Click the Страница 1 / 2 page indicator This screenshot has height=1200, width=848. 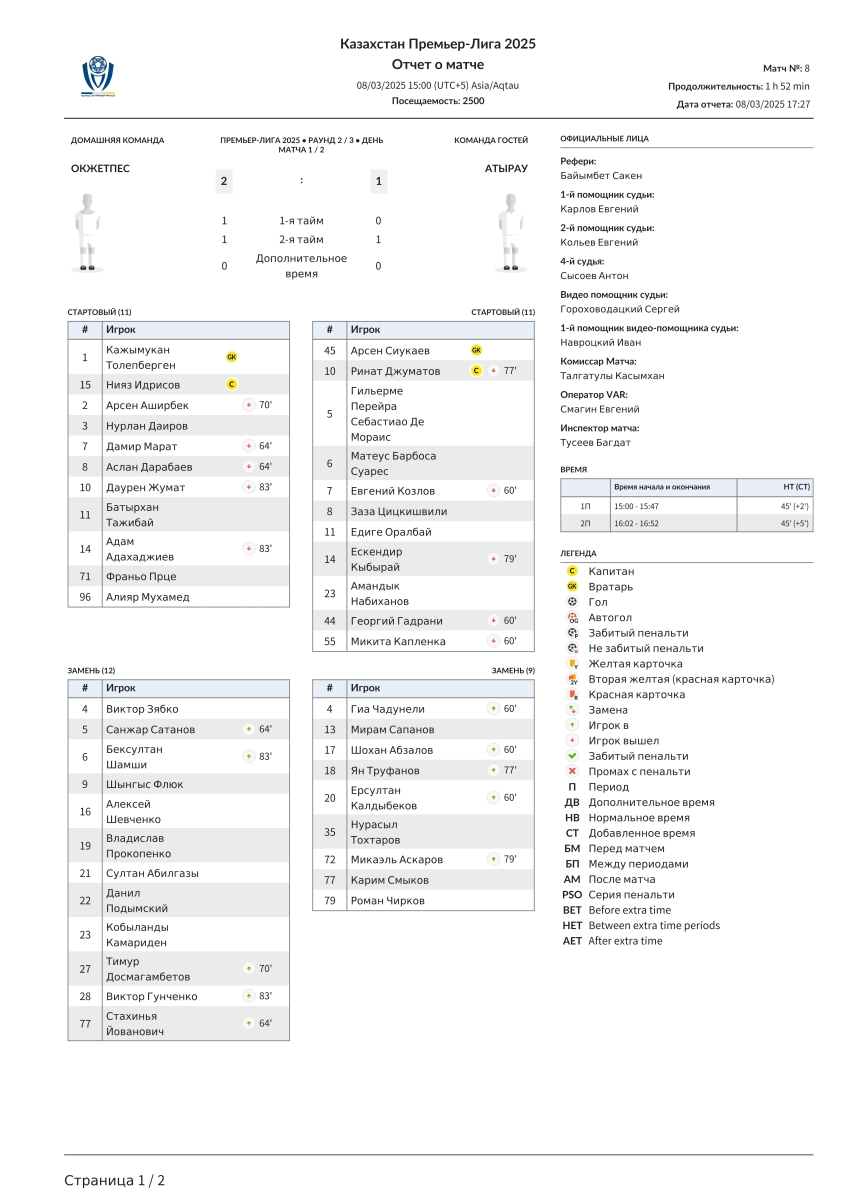click(x=115, y=1180)
